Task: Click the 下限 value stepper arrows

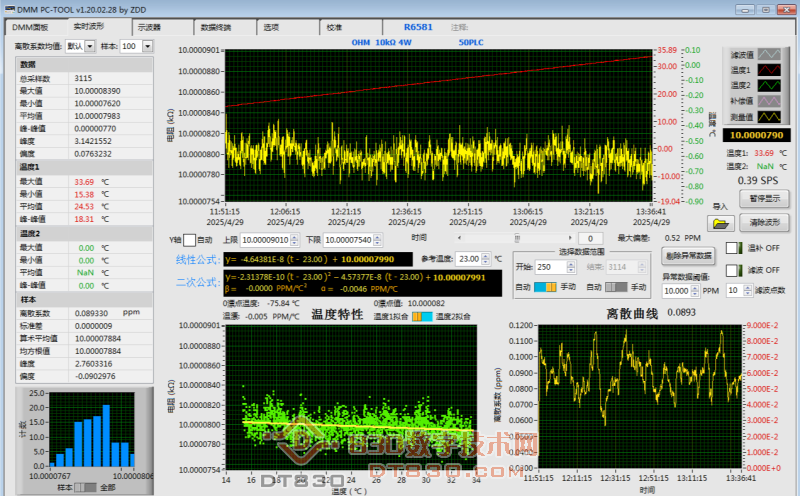Action: (377, 240)
